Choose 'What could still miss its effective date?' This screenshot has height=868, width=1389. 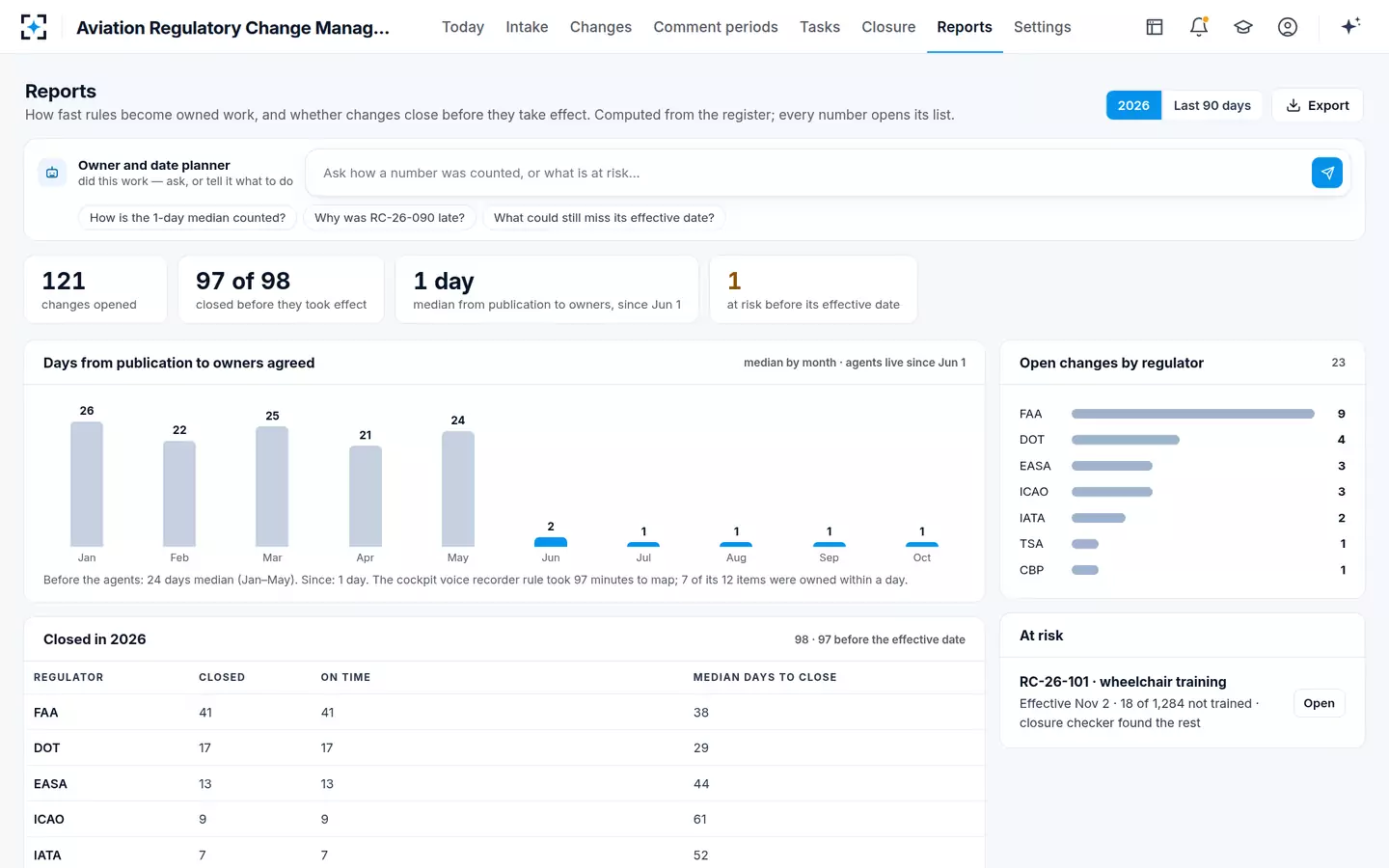[604, 218]
